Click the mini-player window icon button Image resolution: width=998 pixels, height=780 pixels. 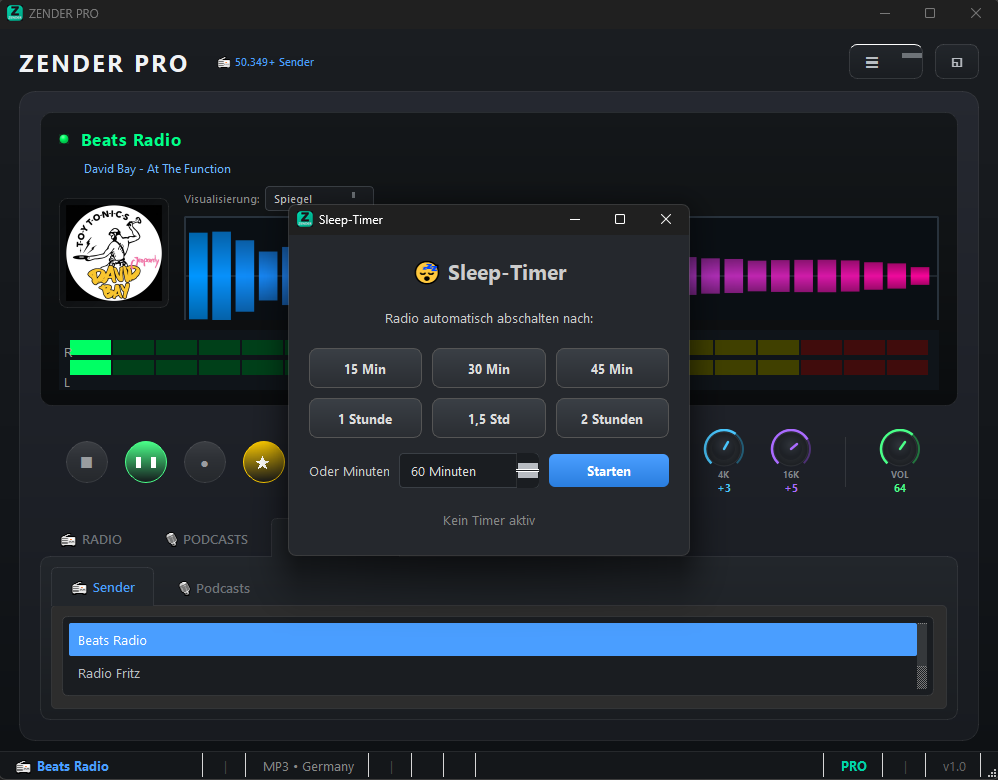point(956,62)
